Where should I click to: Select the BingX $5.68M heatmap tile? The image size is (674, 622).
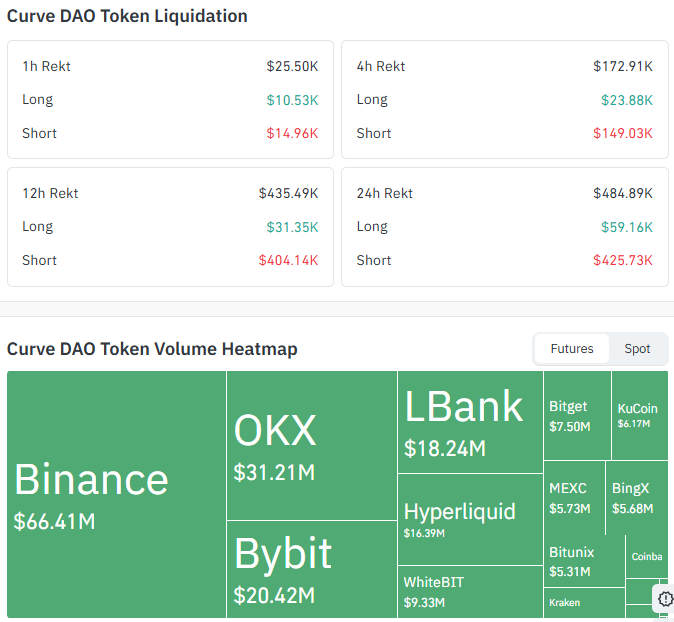click(637, 498)
